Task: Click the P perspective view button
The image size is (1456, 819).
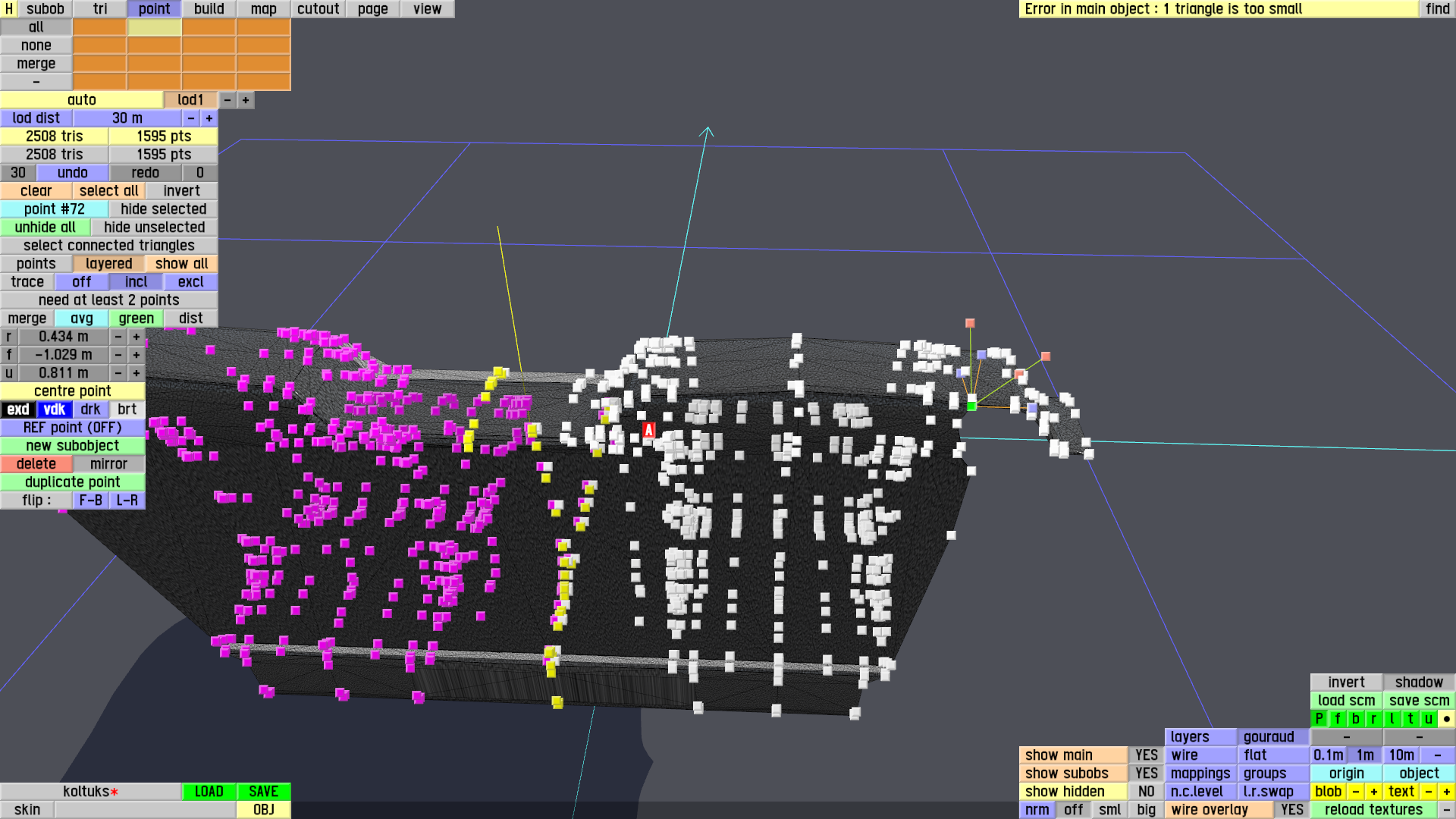Action: (1319, 719)
